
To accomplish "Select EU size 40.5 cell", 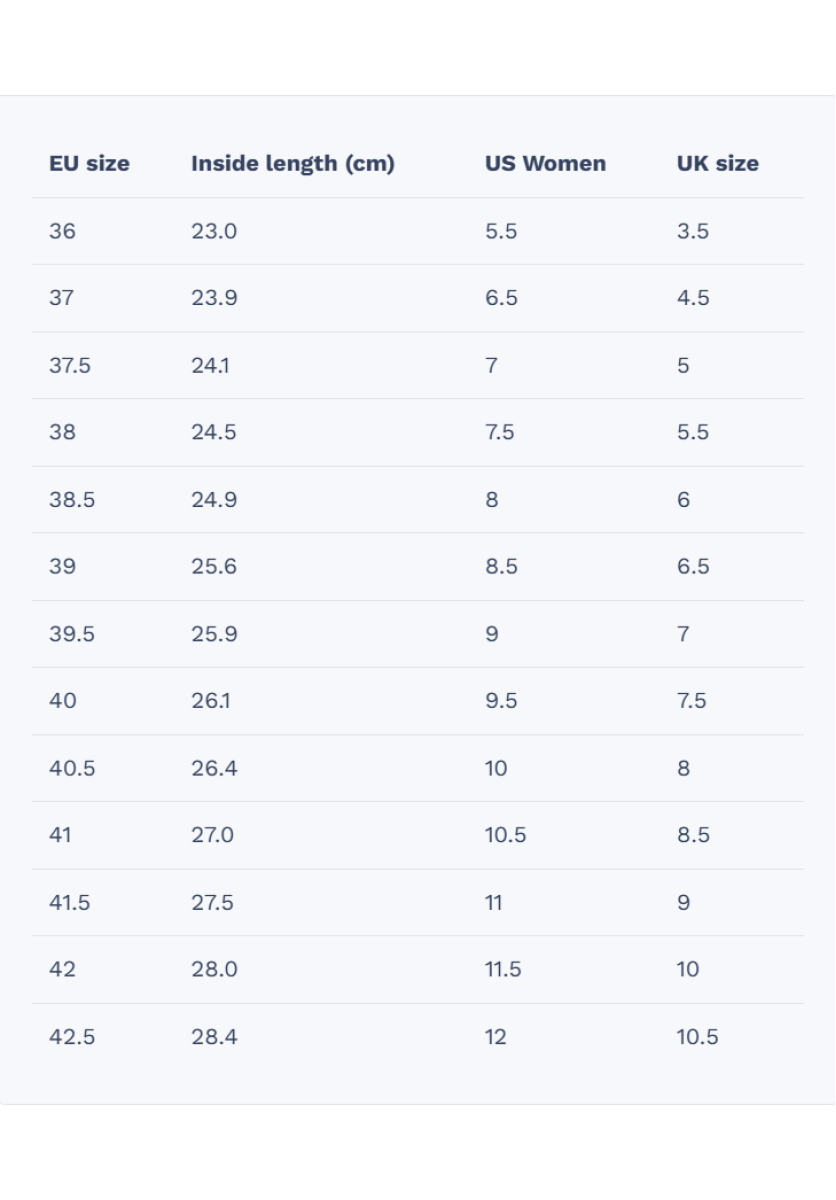I will [x=72, y=768].
